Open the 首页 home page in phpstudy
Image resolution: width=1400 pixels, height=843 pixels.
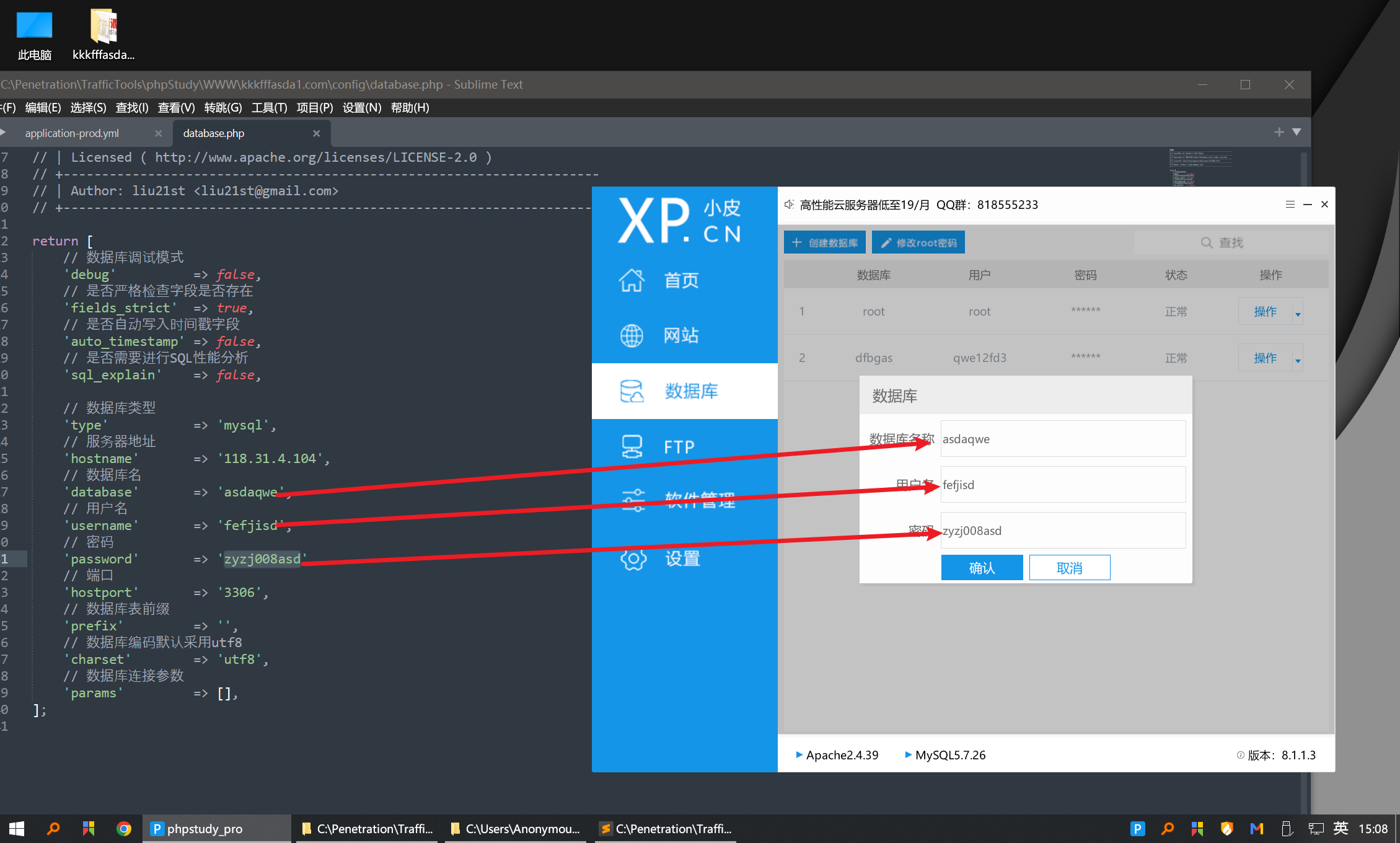[659, 280]
